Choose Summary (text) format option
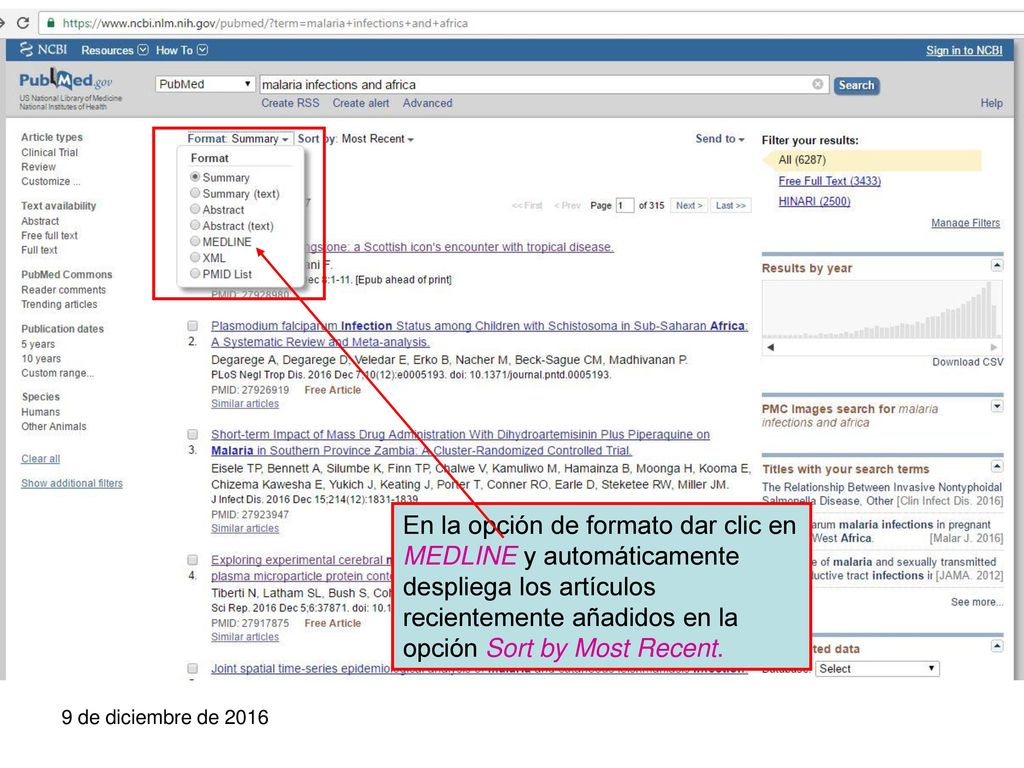The height and width of the screenshot is (768, 1024). click(195, 193)
